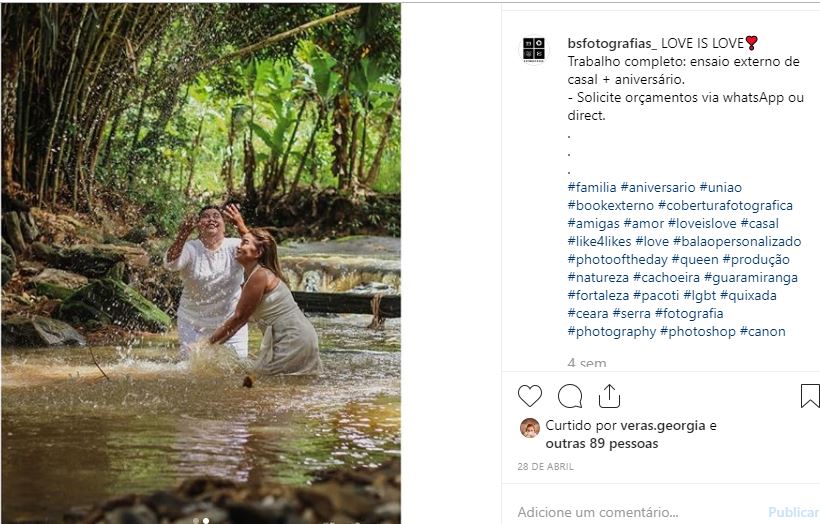820x524 pixels.
Task: Share the post with arrow icon
Action: [x=609, y=397]
